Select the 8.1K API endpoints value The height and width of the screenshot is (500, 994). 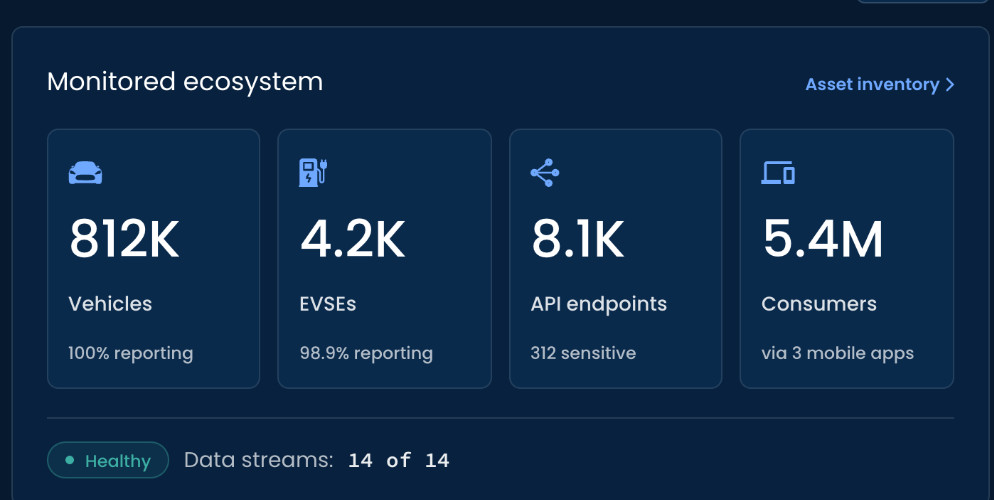coord(578,239)
